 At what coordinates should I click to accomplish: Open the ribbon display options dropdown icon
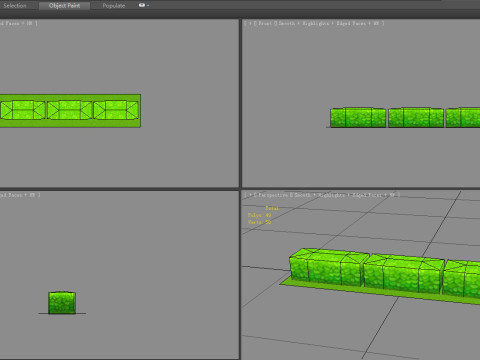144,5
